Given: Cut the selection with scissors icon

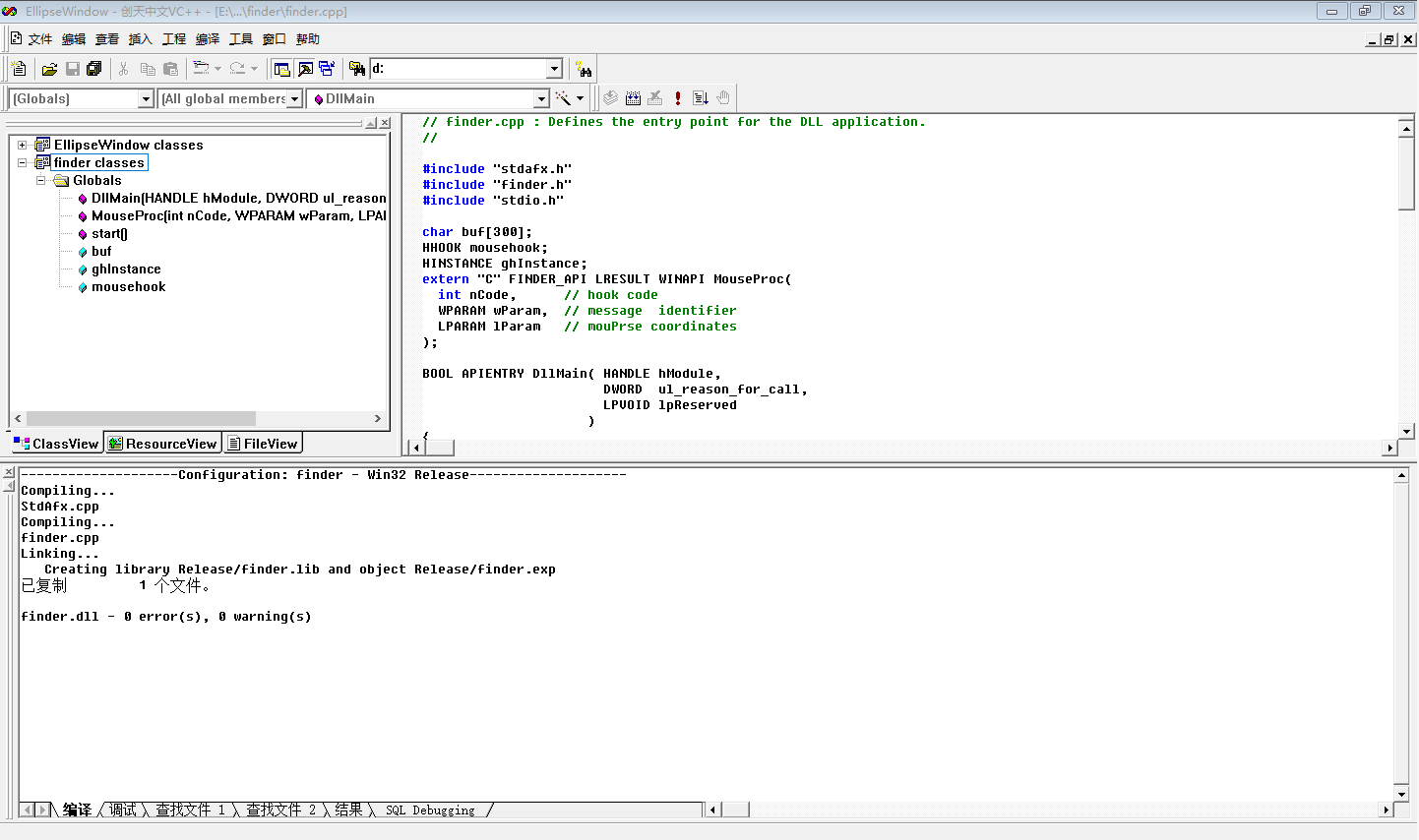Looking at the screenshot, I should [x=123, y=69].
